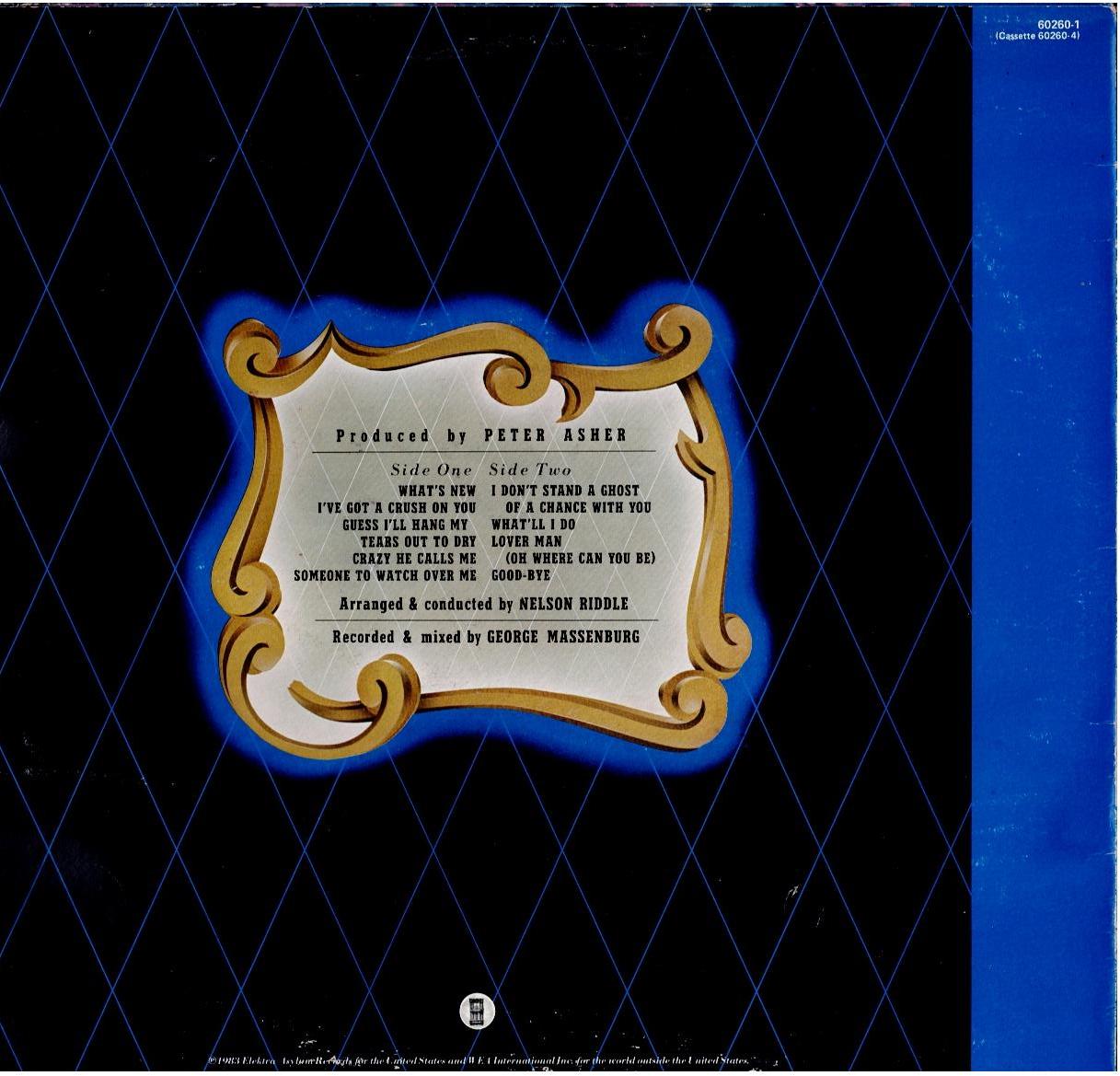Image resolution: width=1120 pixels, height=1076 pixels.
Task: Select 'SOMEONE TO WATCH OVER ME' track
Action: pos(385,575)
